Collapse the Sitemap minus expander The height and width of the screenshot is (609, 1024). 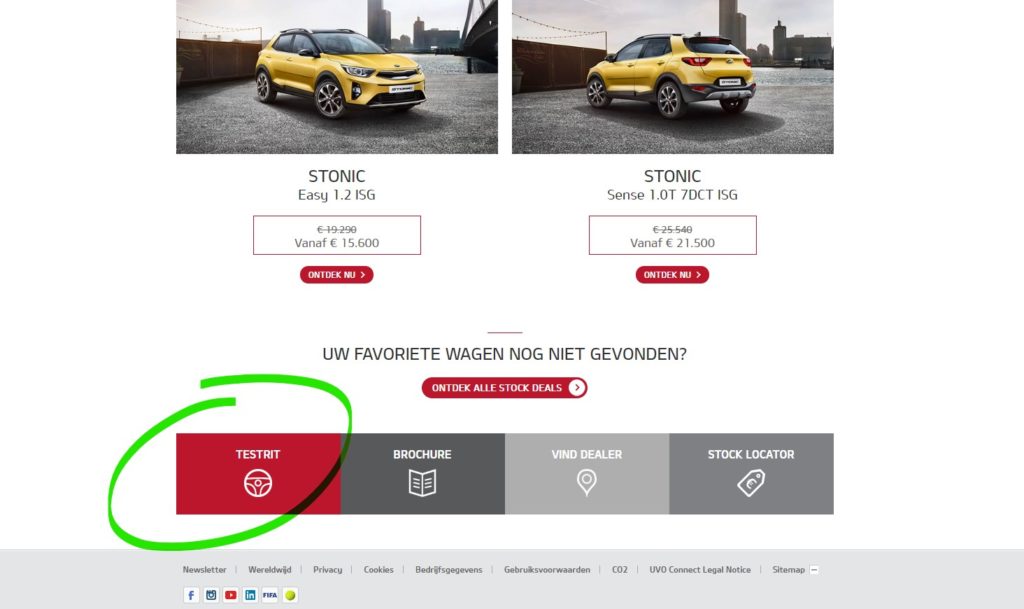tap(814, 570)
